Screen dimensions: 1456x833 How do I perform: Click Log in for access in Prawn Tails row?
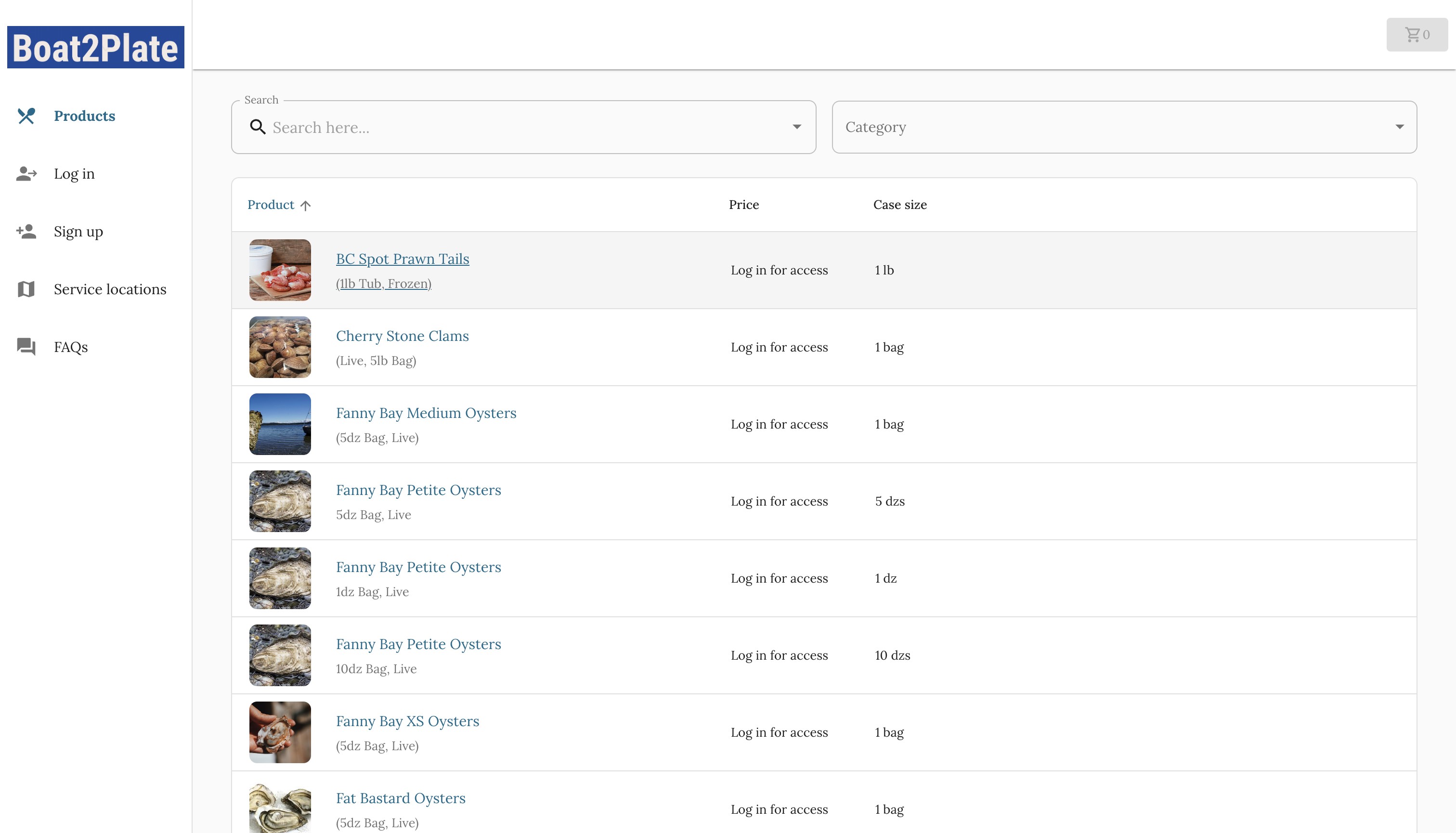point(779,270)
